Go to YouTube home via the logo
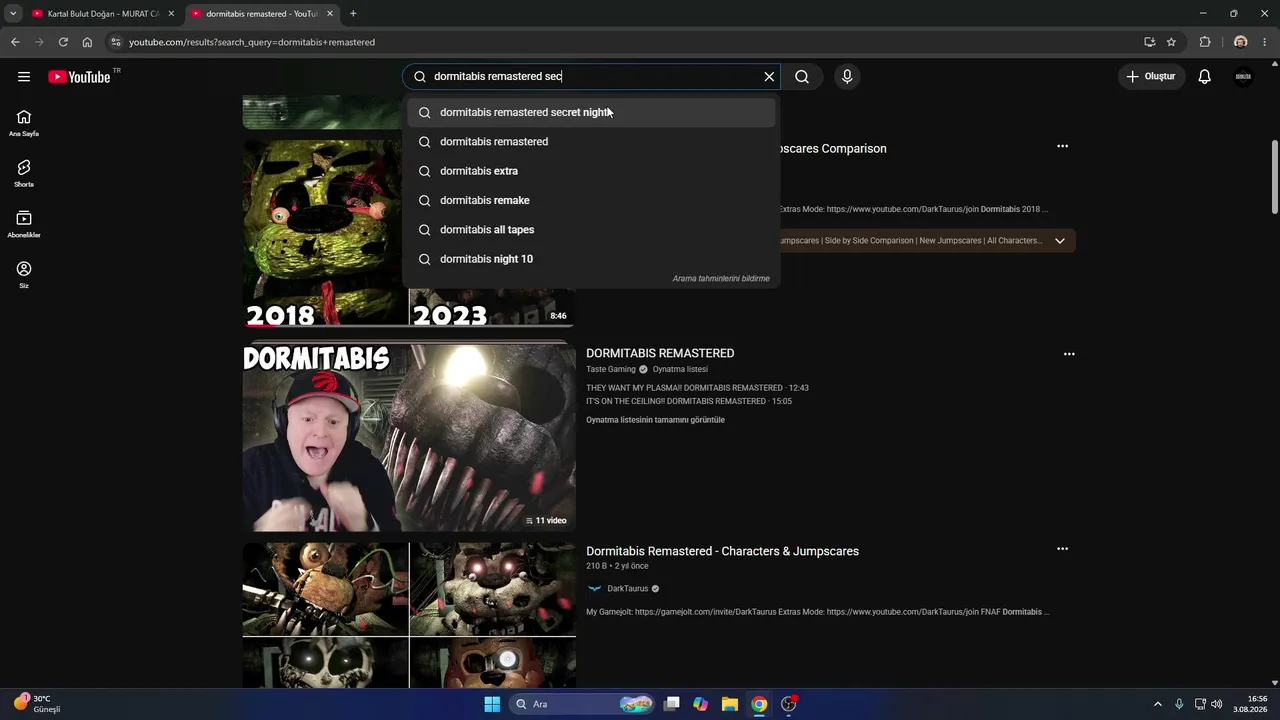The height and width of the screenshot is (720, 1280). (x=79, y=77)
